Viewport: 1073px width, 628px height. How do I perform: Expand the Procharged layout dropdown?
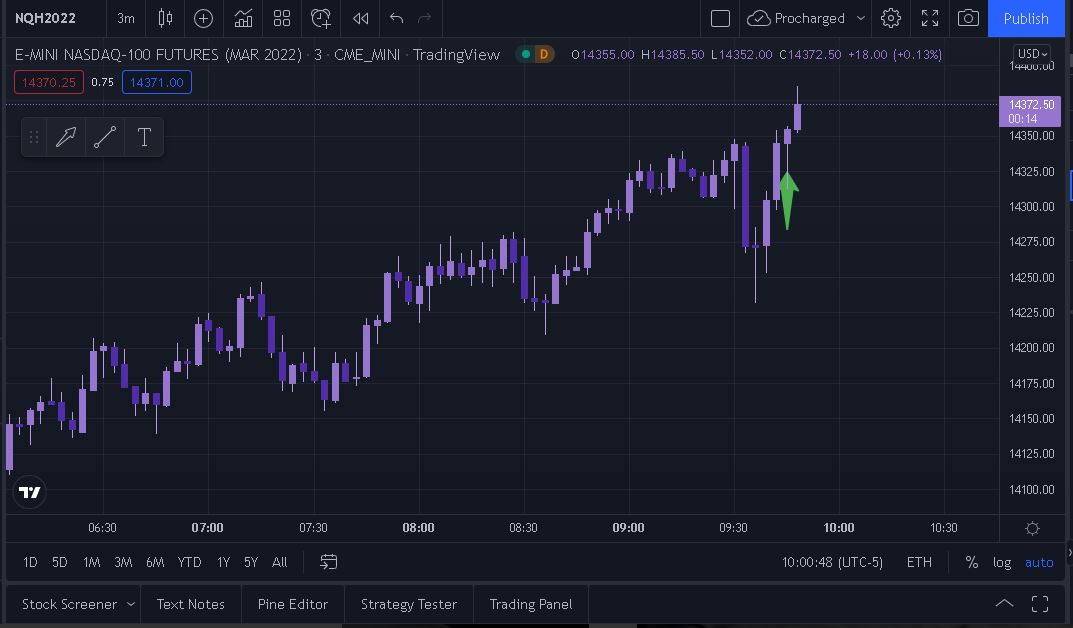coord(860,18)
